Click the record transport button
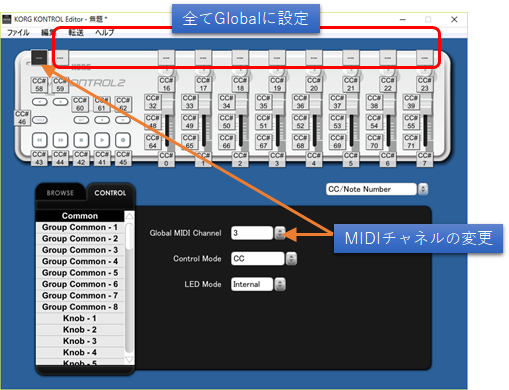This screenshot has height=390, width=509. (x=123, y=140)
